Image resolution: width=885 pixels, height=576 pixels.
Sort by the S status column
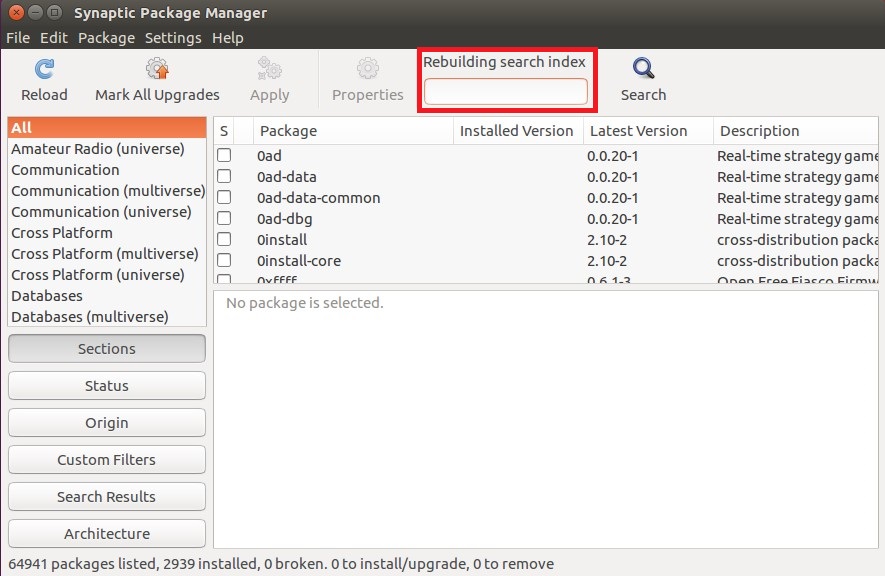coord(224,131)
